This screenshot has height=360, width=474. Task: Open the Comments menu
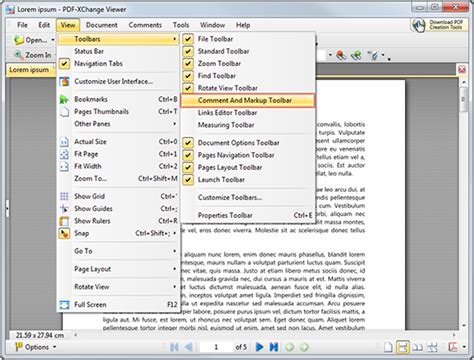[x=145, y=25]
